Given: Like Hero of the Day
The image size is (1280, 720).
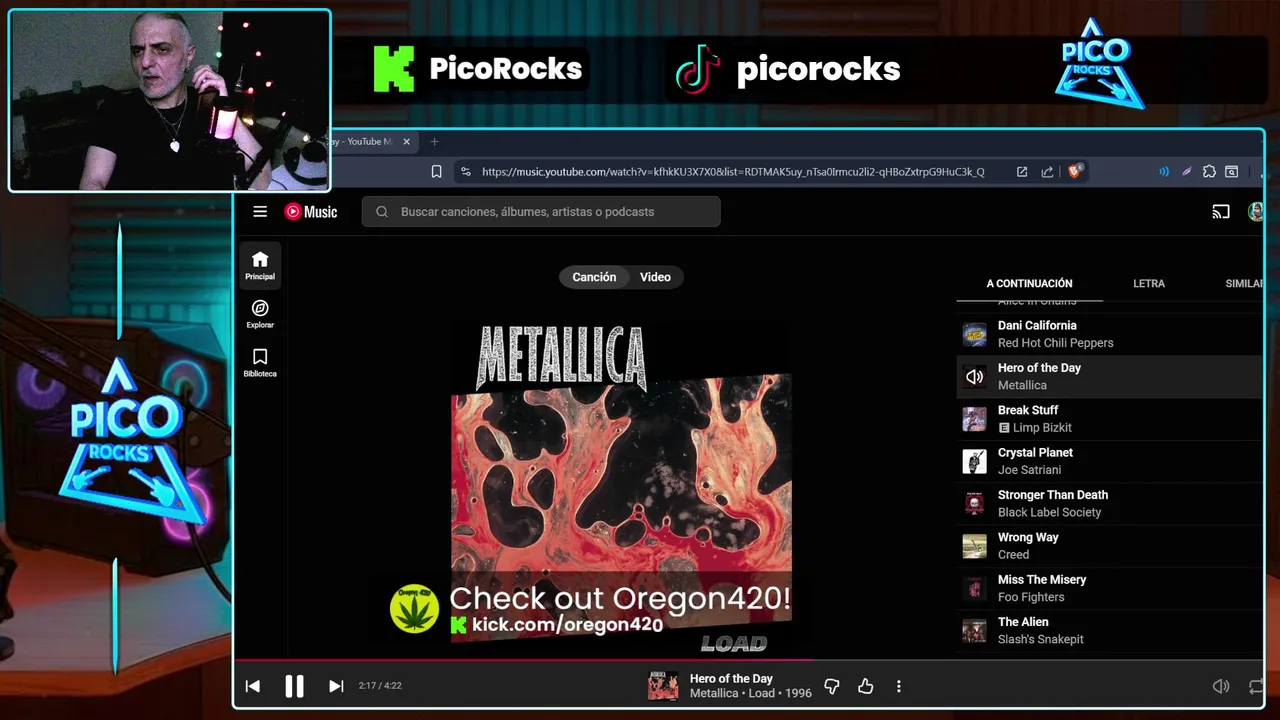Looking at the screenshot, I should pos(866,686).
